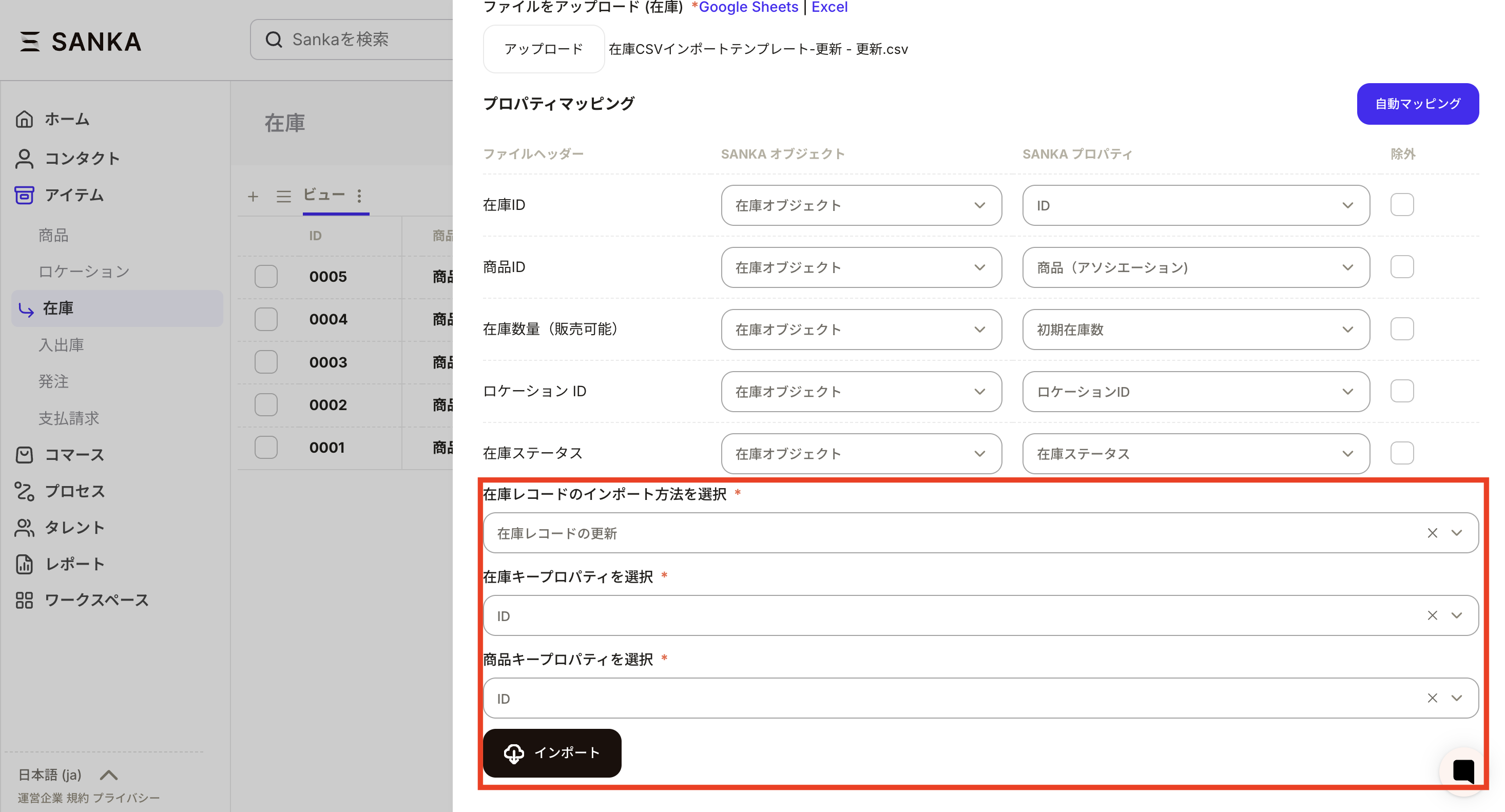Open SANKA property dropdown showing 初期在庫数
This screenshot has width=1505, height=812.
tap(1195, 330)
